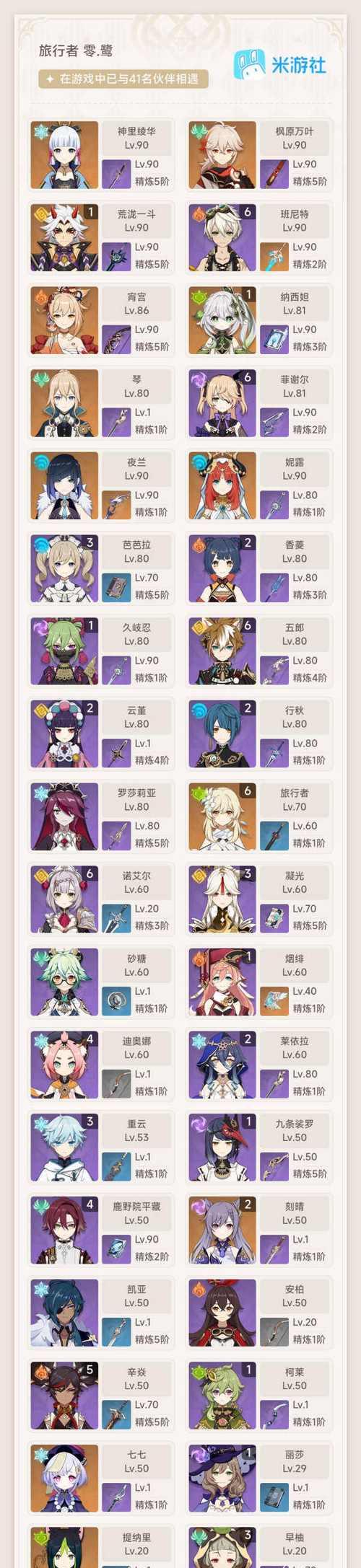Image resolution: width=361 pixels, height=1568 pixels.
Task: Click 菲谢尔's constellation number badge
Action: pos(248,377)
